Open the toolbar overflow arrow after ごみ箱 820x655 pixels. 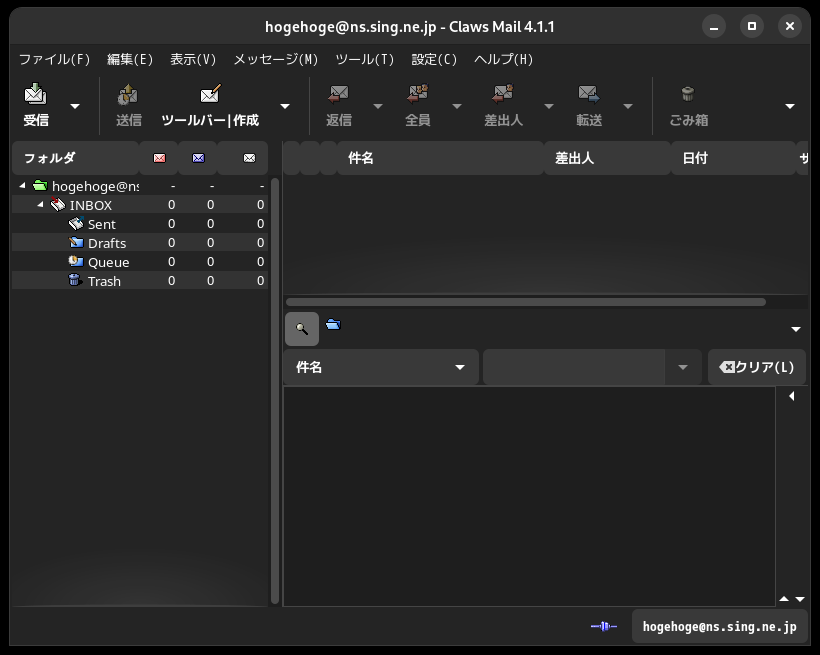[790, 106]
